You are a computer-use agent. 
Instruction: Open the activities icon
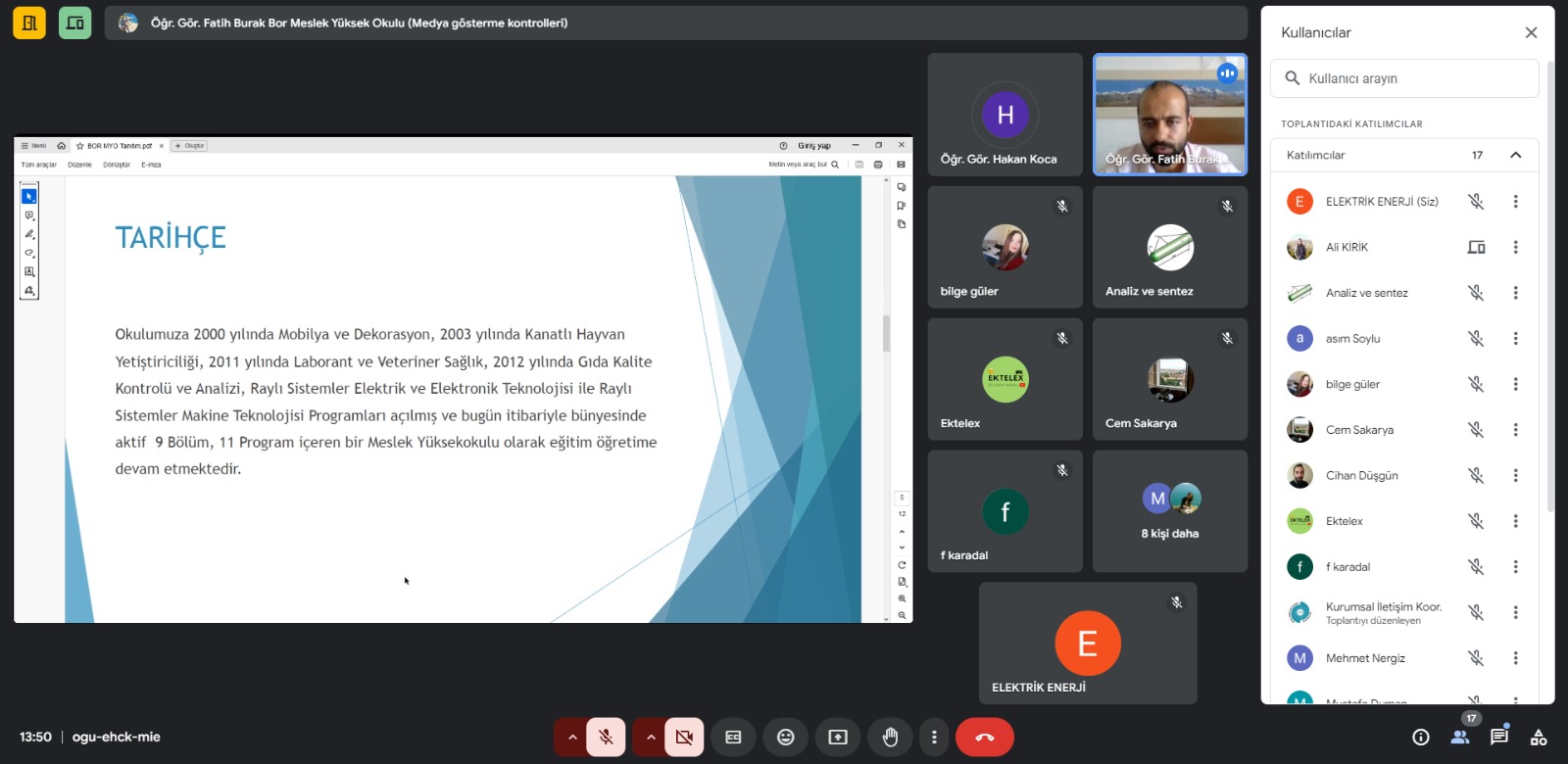pos(1539,738)
